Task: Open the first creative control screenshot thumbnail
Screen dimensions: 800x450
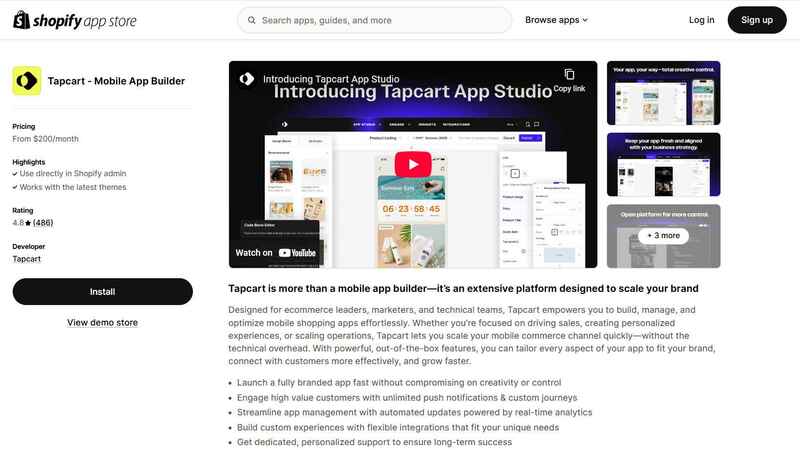Action: (x=663, y=93)
